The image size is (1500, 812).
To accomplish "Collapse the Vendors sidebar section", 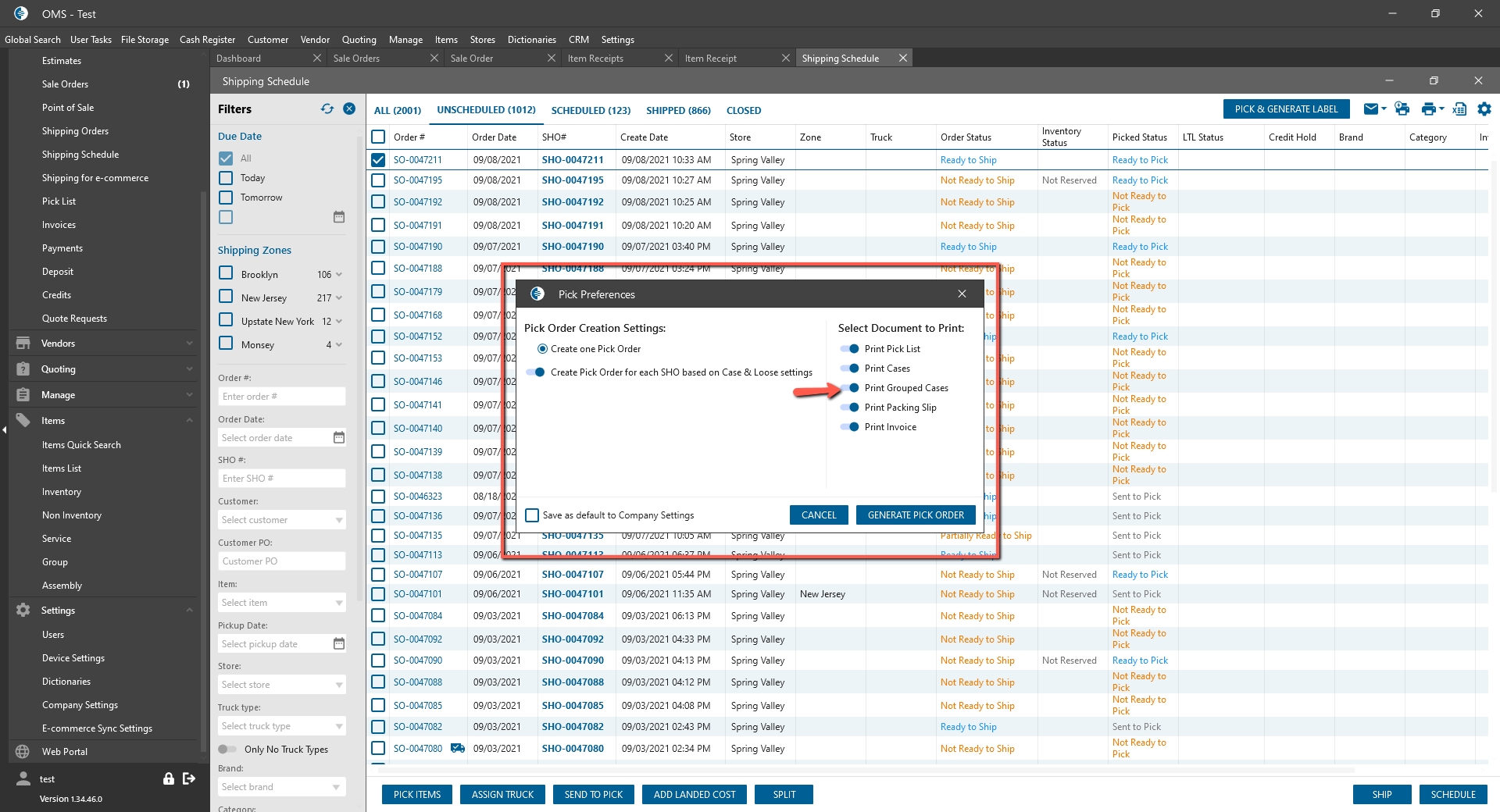I will [x=189, y=344].
